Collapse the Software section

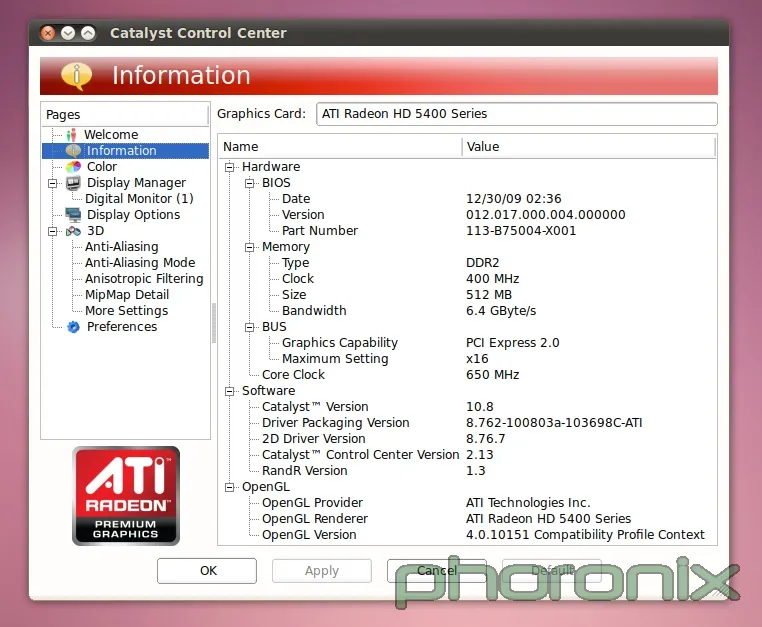pos(230,391)
